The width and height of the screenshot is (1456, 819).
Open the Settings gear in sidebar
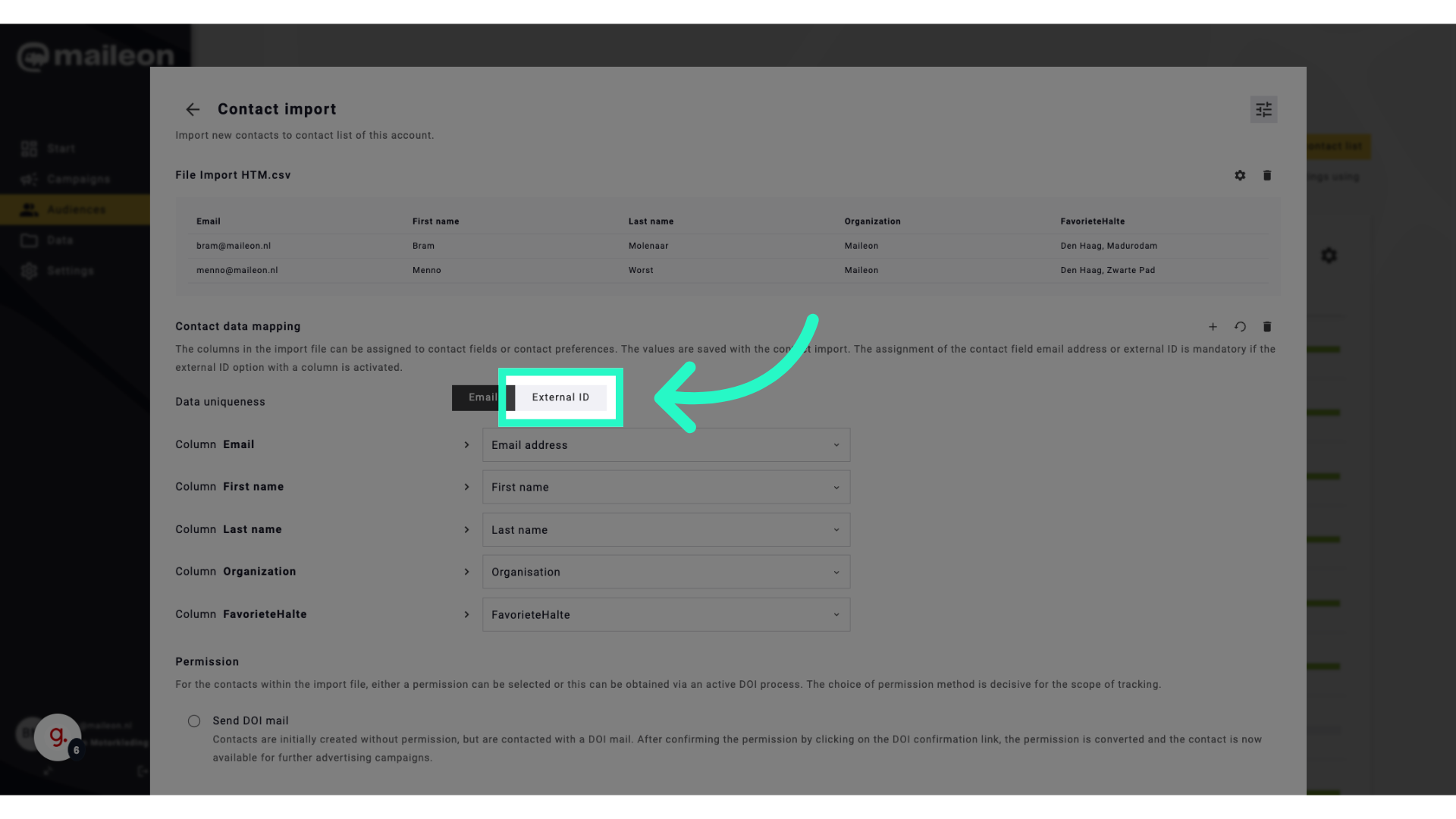[x=29, y=271]
